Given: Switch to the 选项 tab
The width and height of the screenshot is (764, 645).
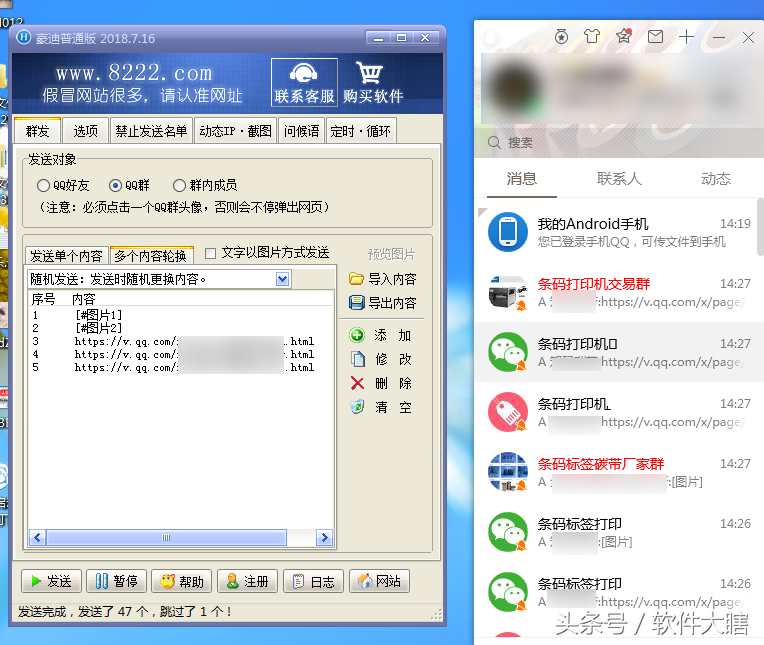Looking at the screenshot, I should click(x=85, y=131).
